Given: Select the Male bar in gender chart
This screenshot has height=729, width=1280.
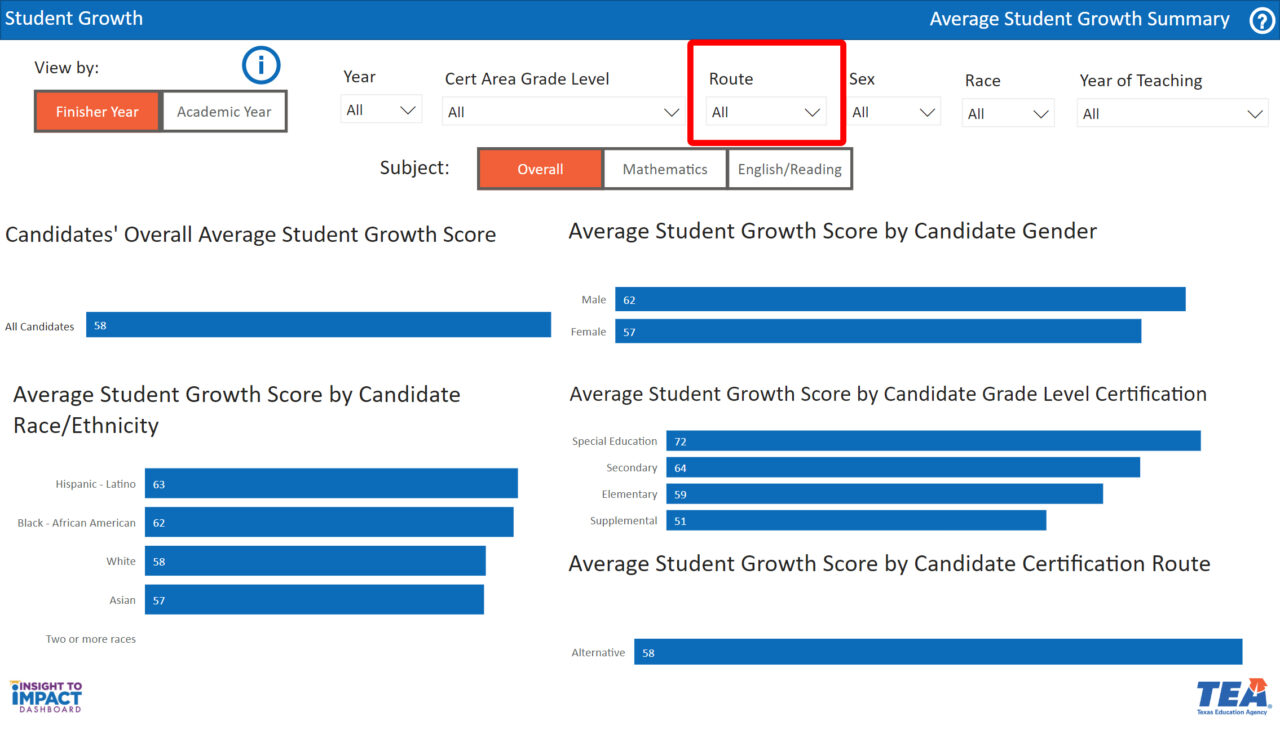Looking at the screenshot, I should pos(900,298).
